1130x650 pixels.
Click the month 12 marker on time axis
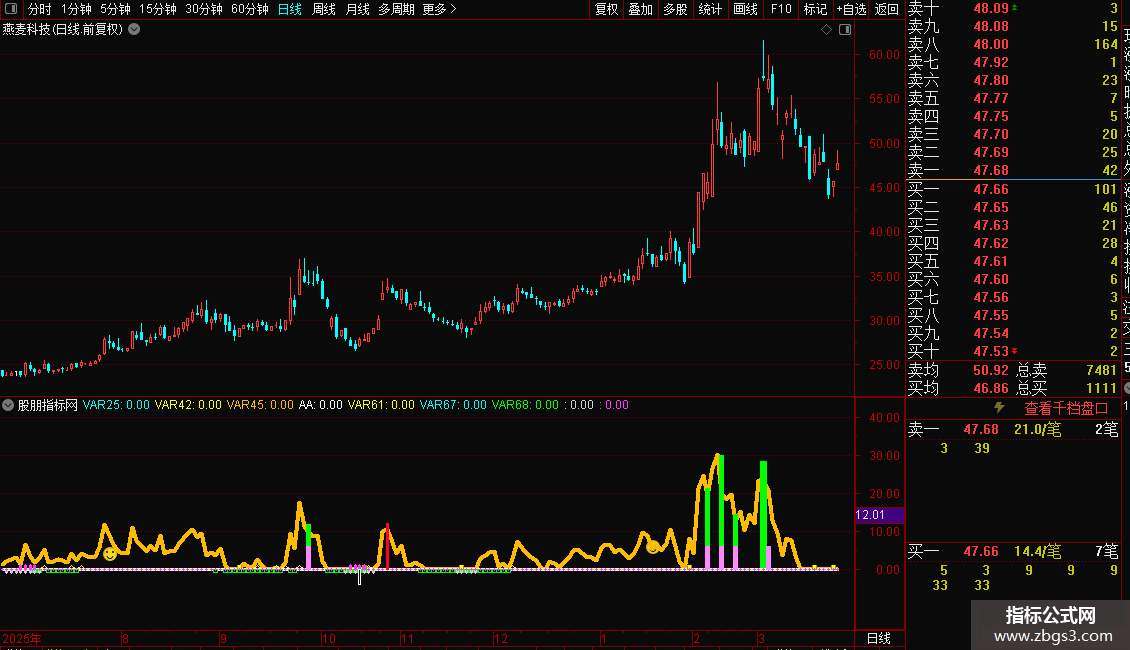point(501,638)
